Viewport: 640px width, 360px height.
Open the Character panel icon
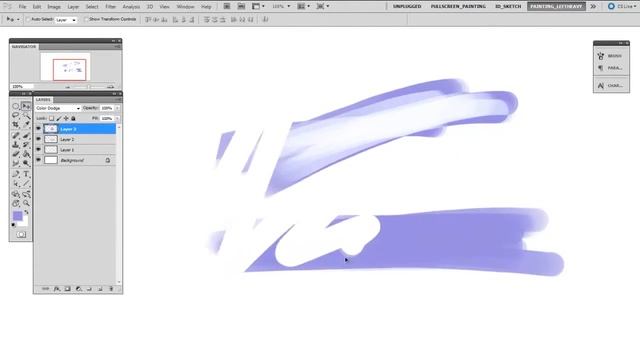coord(601,86)
